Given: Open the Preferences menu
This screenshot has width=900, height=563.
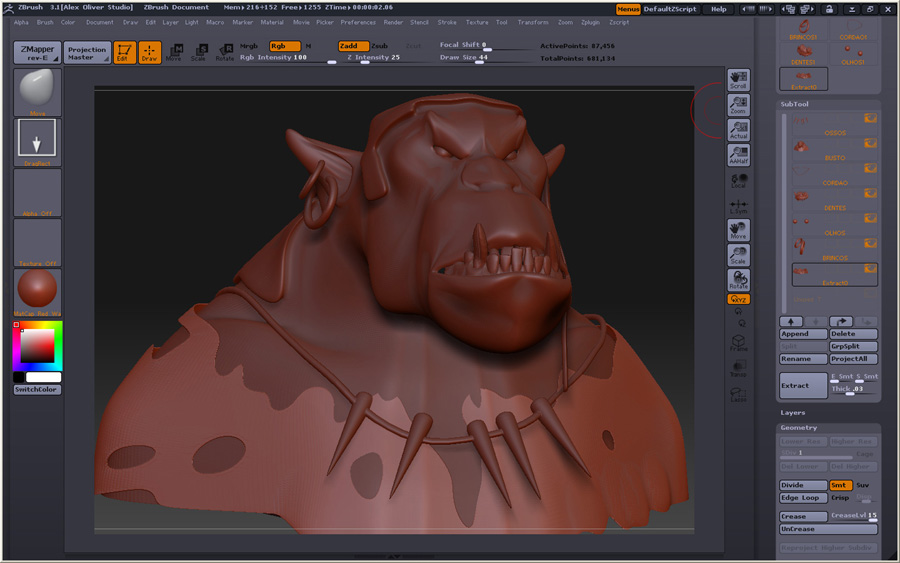Looking at the screenshot, I should [358, 22].
